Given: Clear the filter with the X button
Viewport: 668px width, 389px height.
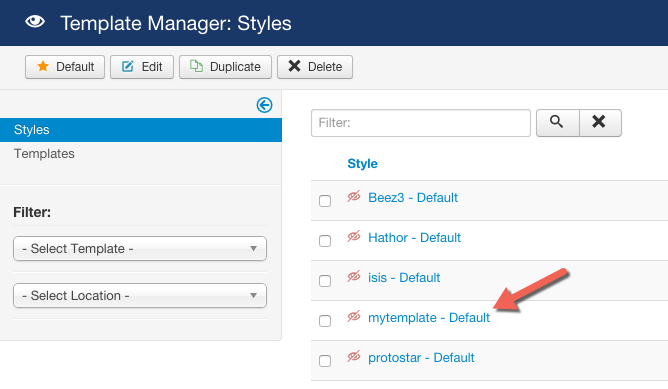Looking at the screenshot, I should (600, 123).
